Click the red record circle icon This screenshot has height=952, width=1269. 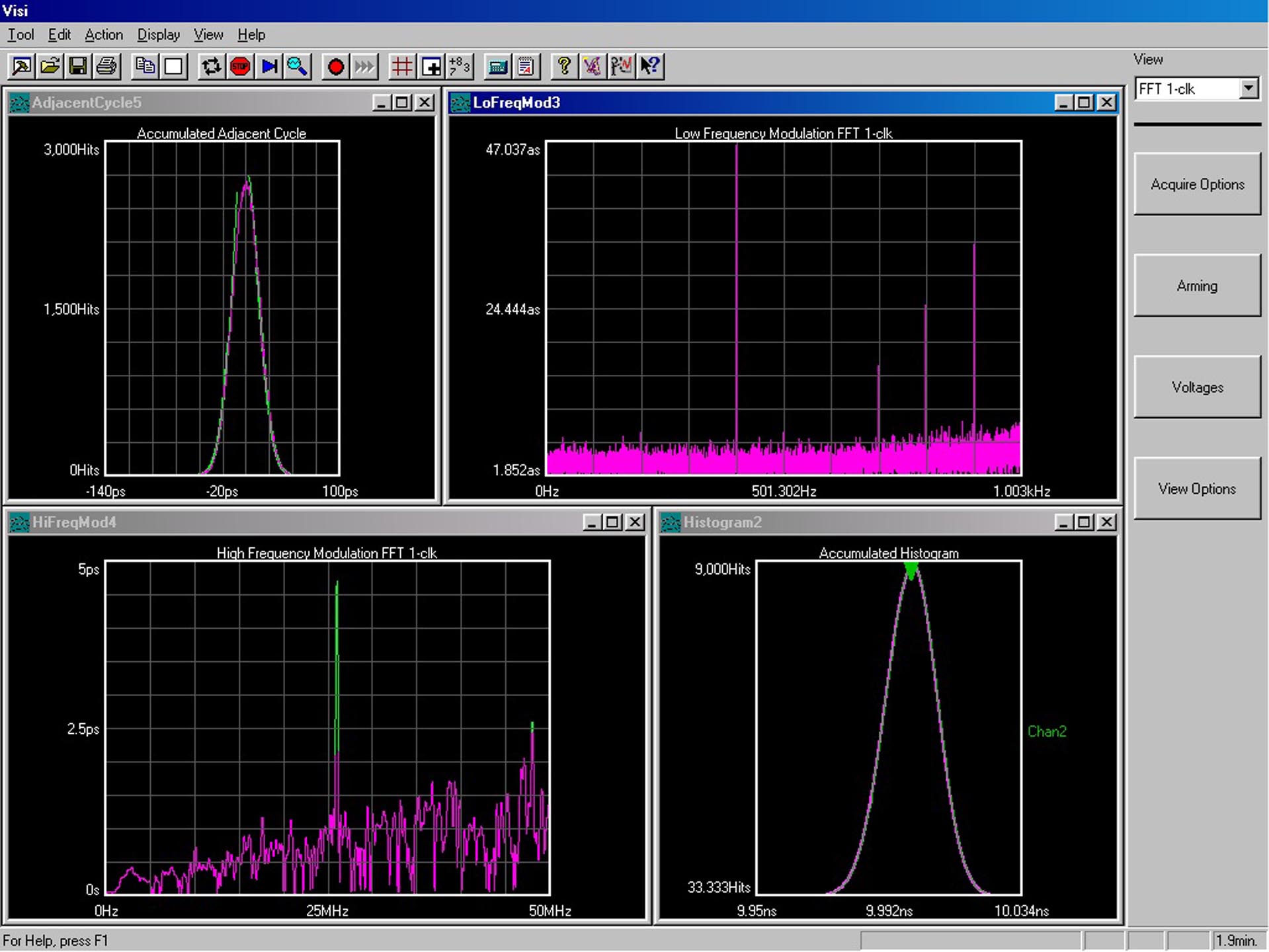pos(335,66)
